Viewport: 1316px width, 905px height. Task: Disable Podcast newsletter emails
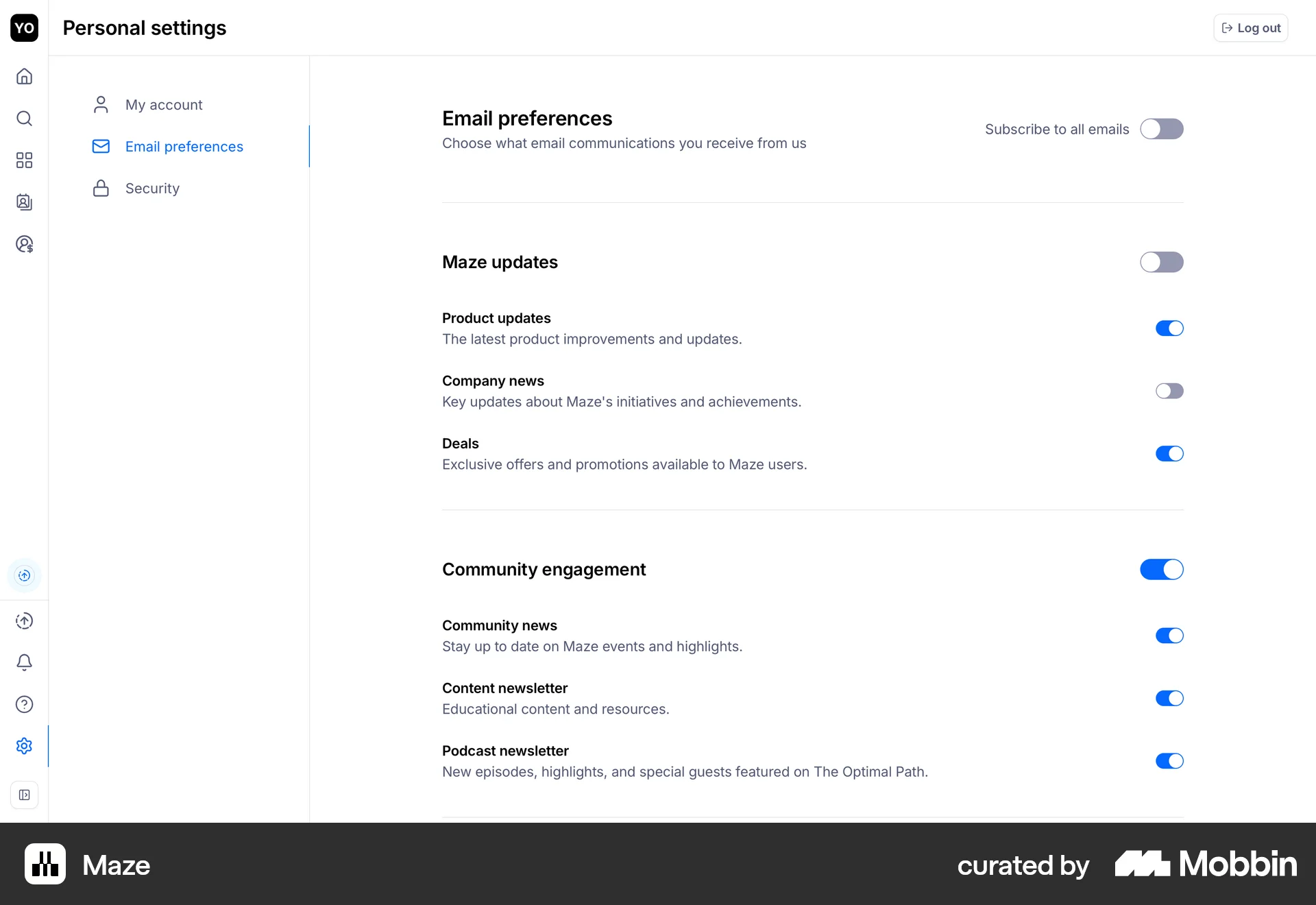click(x=1169, y=761)
